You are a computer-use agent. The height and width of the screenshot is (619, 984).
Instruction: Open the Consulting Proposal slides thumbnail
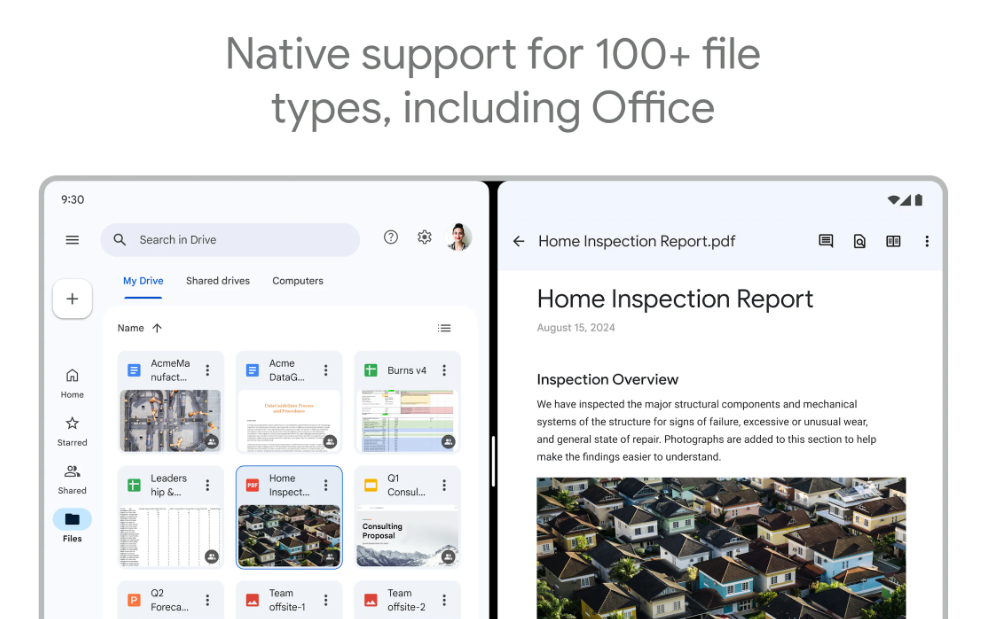click(407, 536)
